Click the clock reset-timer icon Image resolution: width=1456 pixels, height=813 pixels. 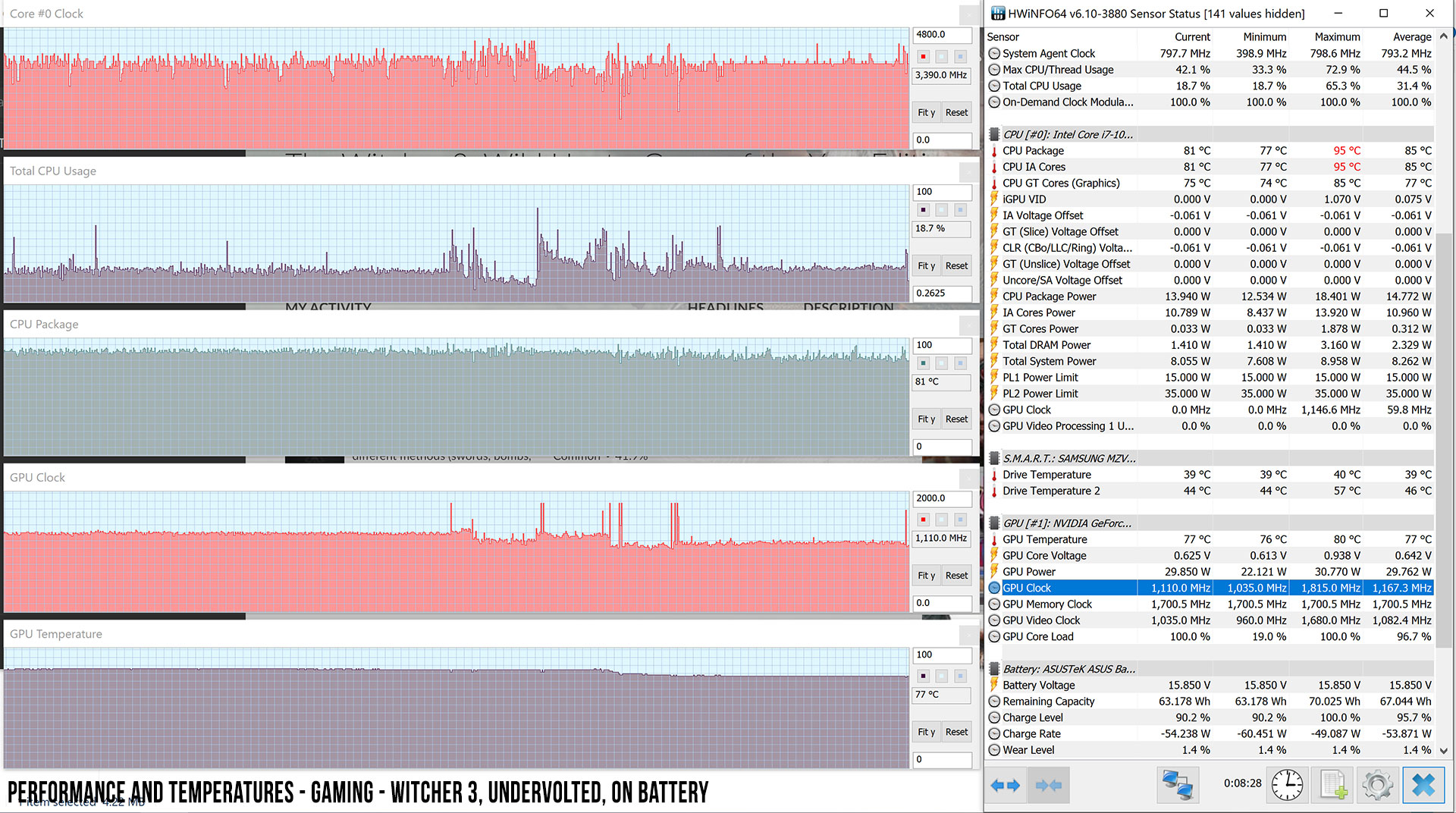click(1287, 786)
